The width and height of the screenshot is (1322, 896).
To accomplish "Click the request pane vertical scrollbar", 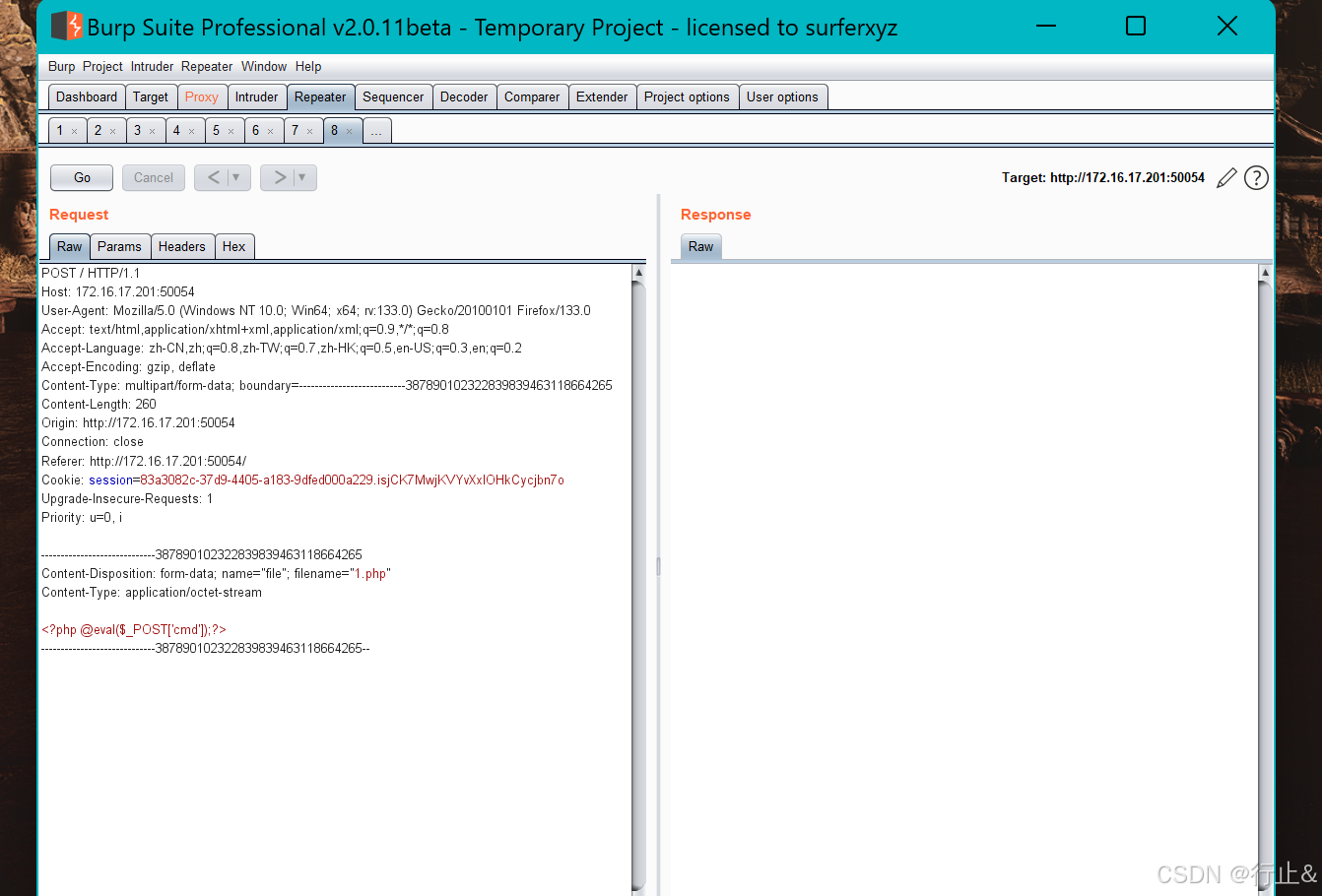I will [x=638, y=586].
